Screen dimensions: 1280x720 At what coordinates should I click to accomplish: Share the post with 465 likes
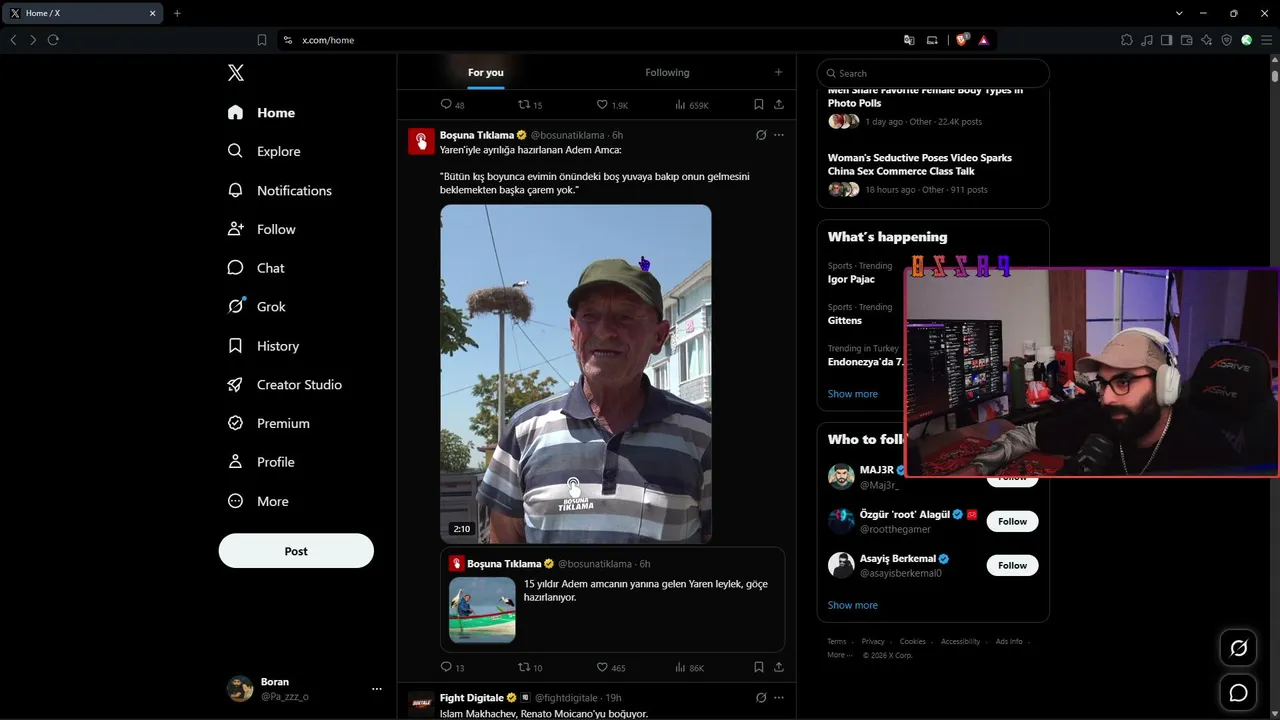779,667
